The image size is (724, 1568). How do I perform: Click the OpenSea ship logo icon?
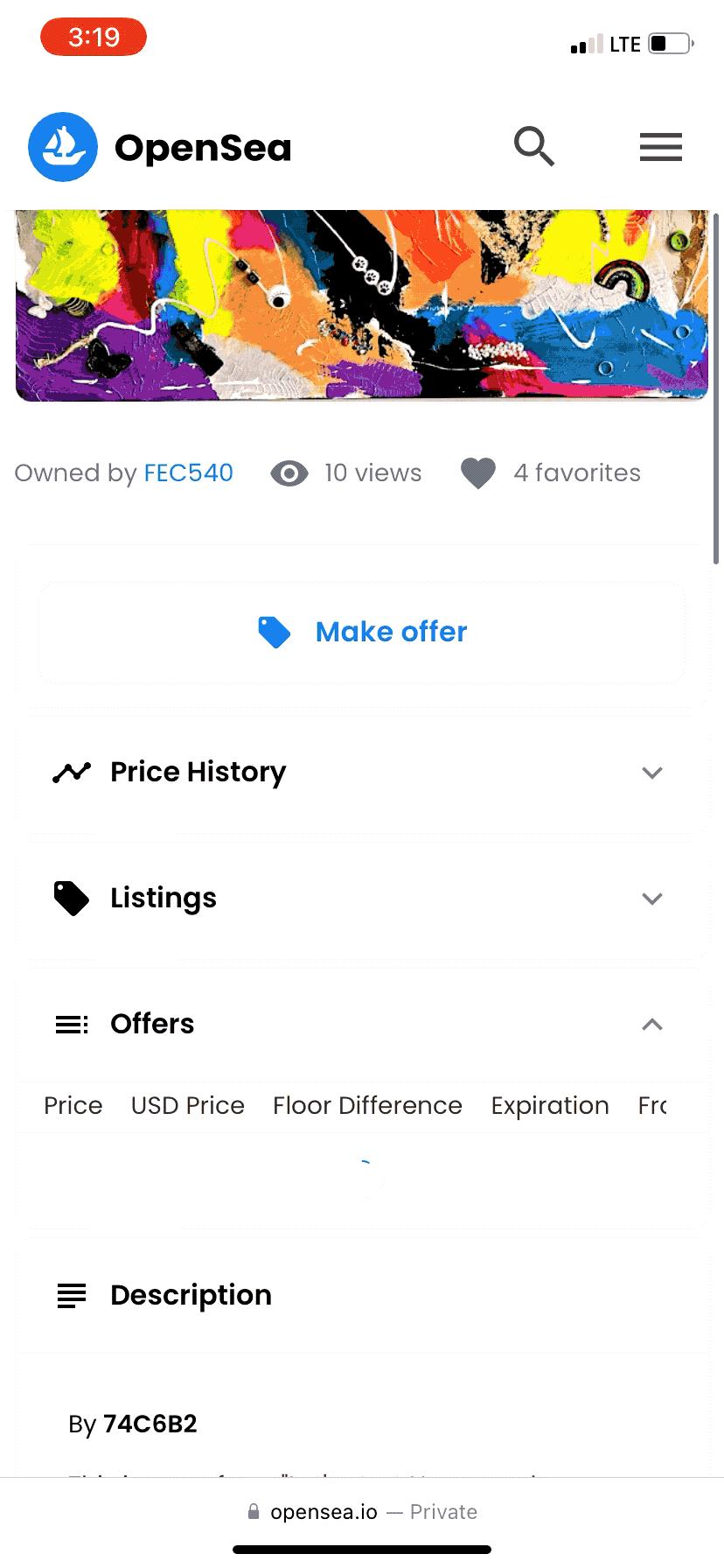point(62,147)
